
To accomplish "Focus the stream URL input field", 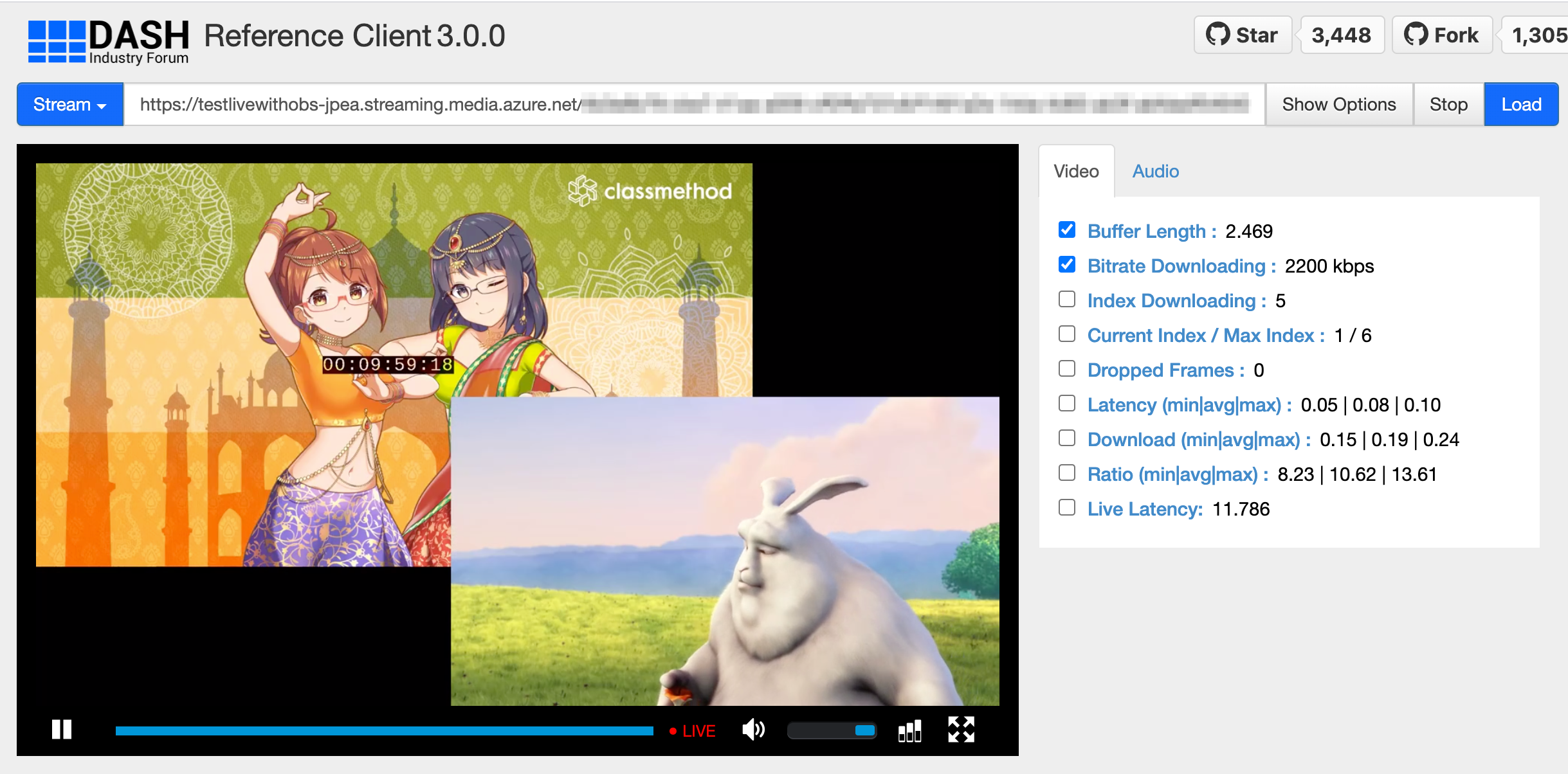I will tap(695, 104).
